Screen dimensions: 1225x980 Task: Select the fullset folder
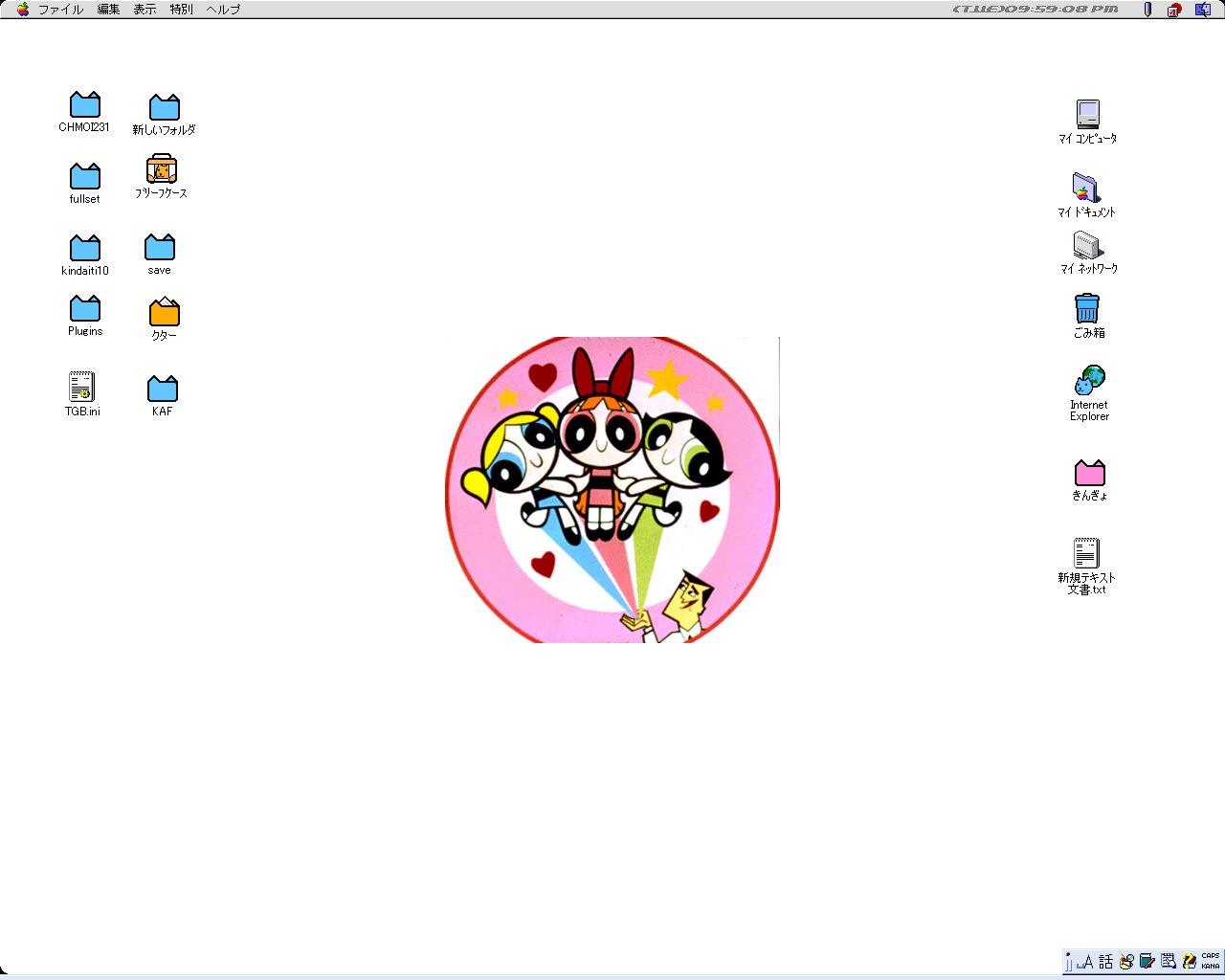pyautogui.click(x=84, y=184)
